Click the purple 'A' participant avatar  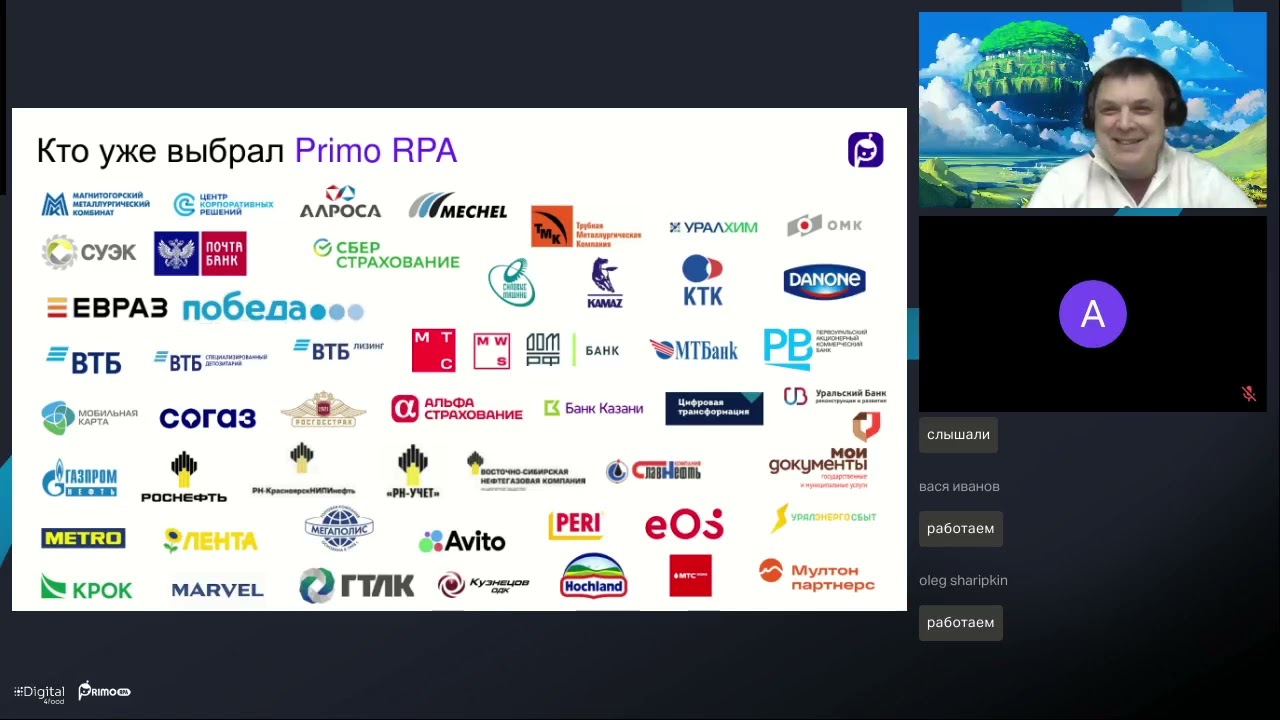tap(1092, 314)
